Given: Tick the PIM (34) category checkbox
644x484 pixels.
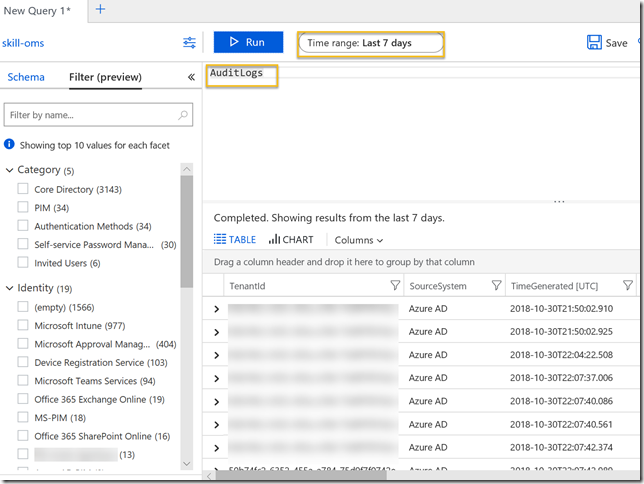Looking at the screenshot, I should [23, 207].
